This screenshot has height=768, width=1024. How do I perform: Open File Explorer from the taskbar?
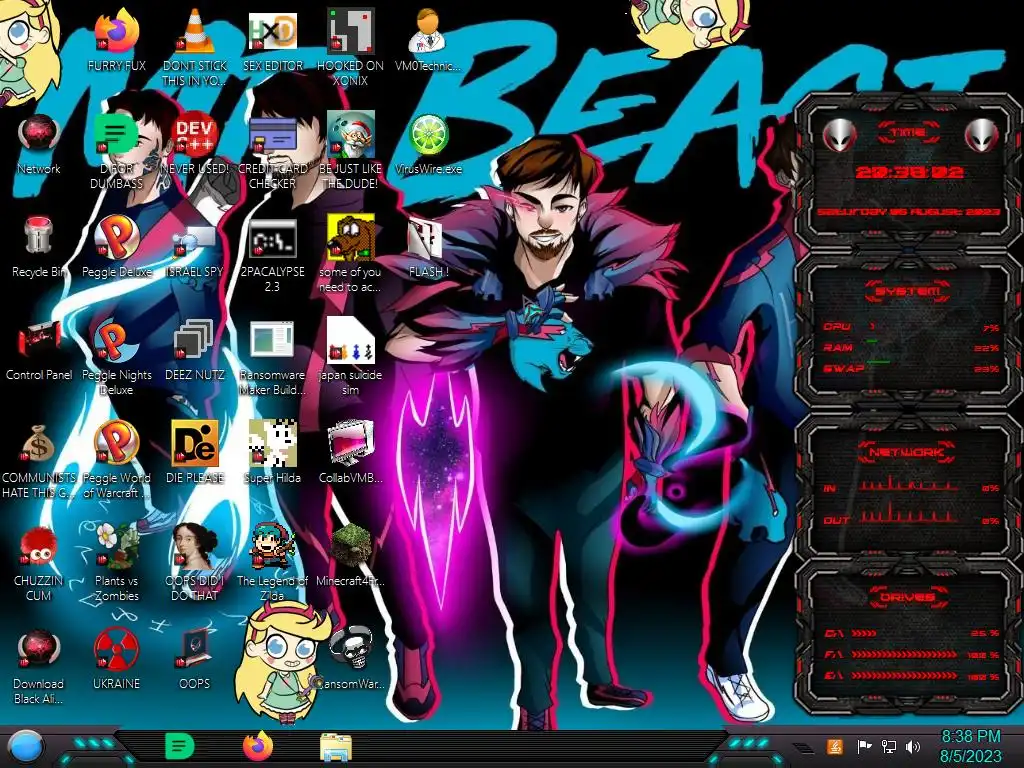[x=336, y=747]
